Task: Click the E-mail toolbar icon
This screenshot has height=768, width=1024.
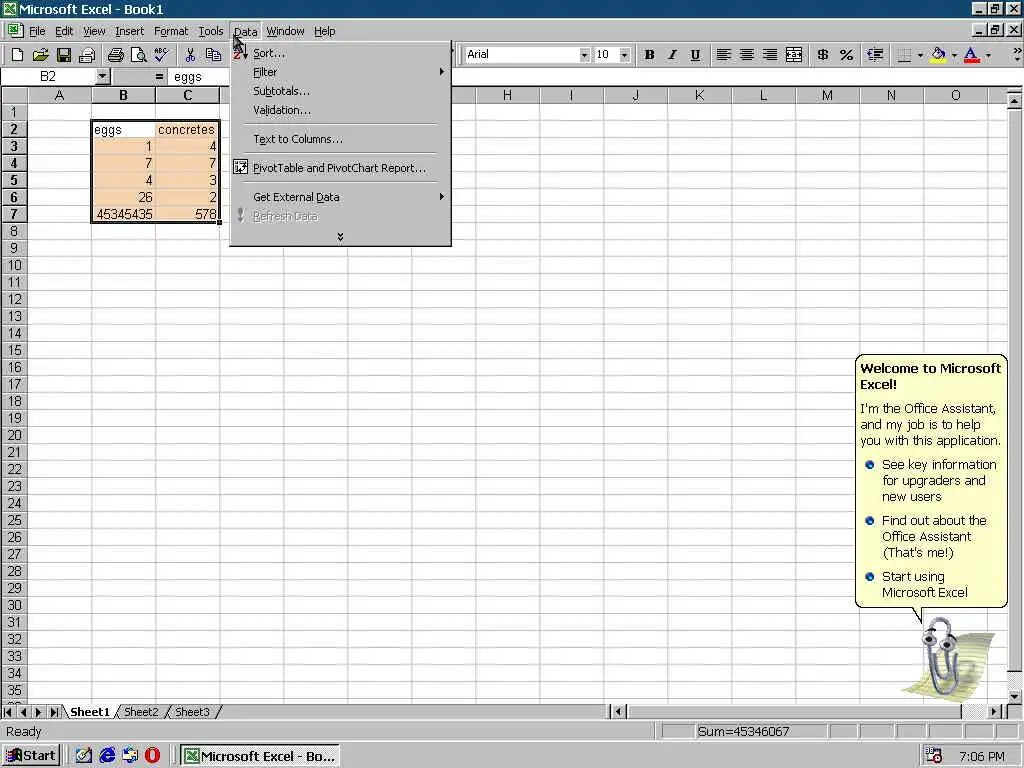Action: coord(87,55)
